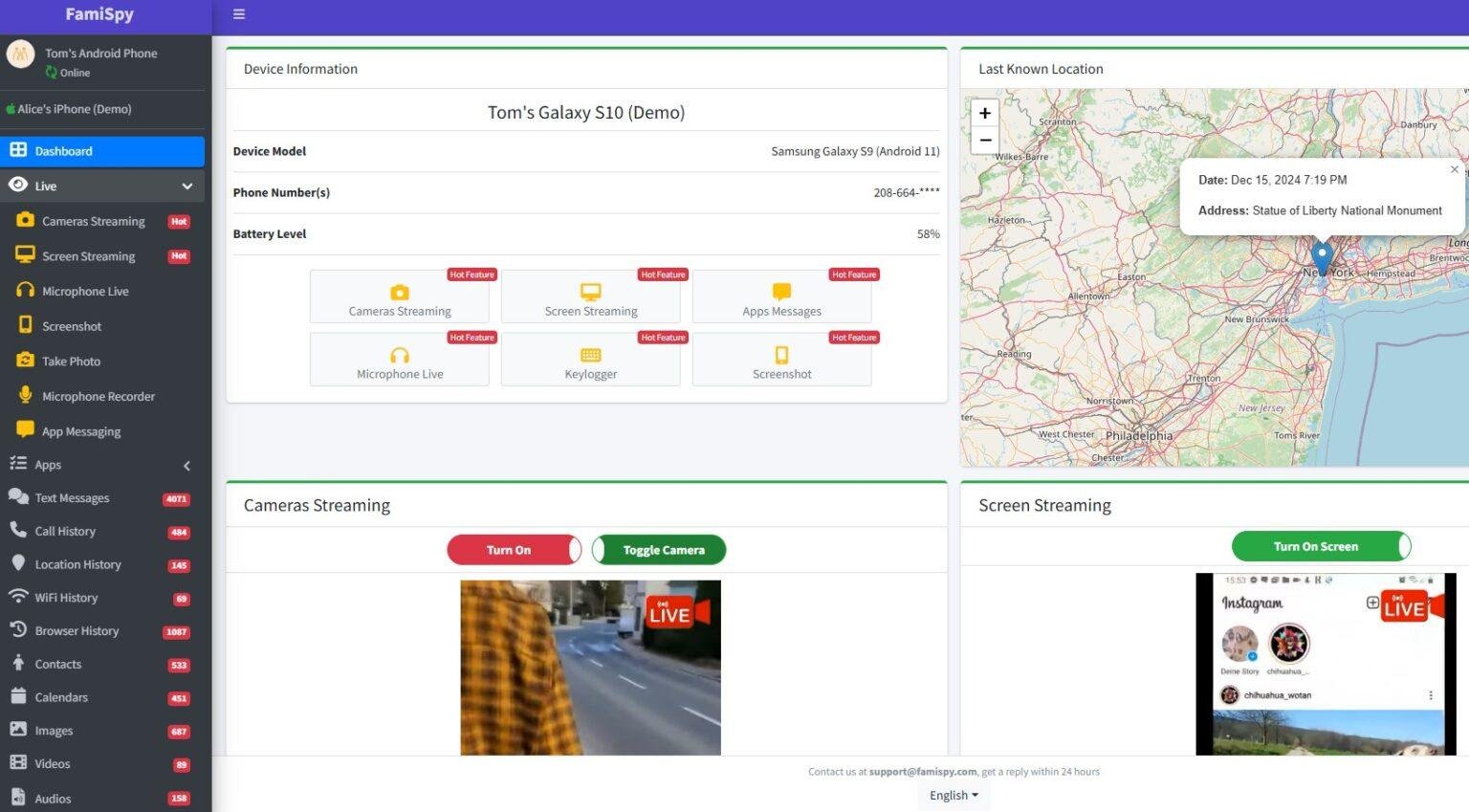Enable the Turn On Screen switch
1469x812 pixels.
point(1320,546)
